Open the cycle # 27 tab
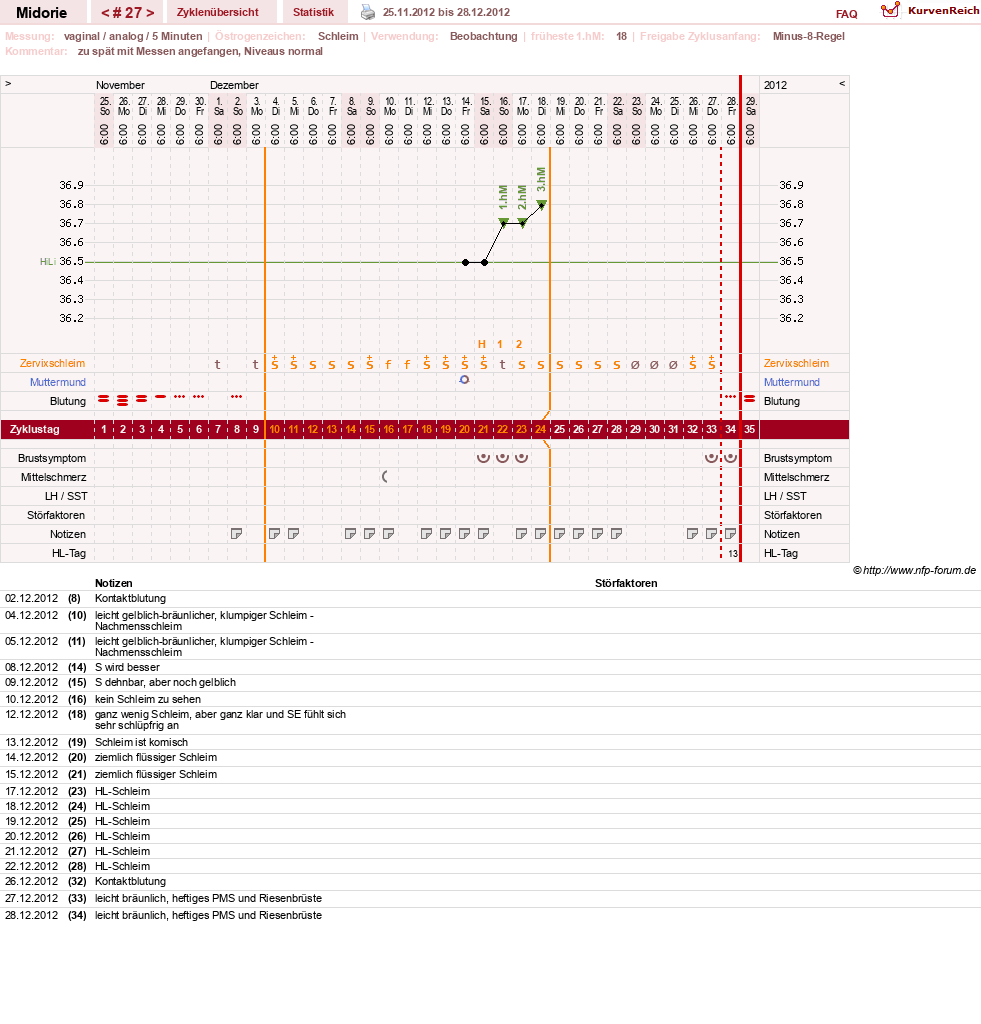This screenshot has height=1024, width=981. pos(127,12)
